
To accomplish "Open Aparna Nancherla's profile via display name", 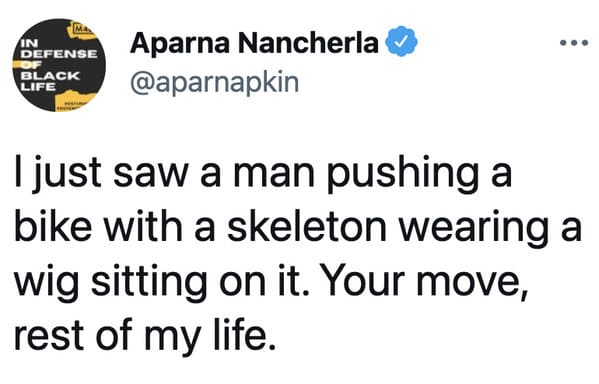I will click(254, 43).
